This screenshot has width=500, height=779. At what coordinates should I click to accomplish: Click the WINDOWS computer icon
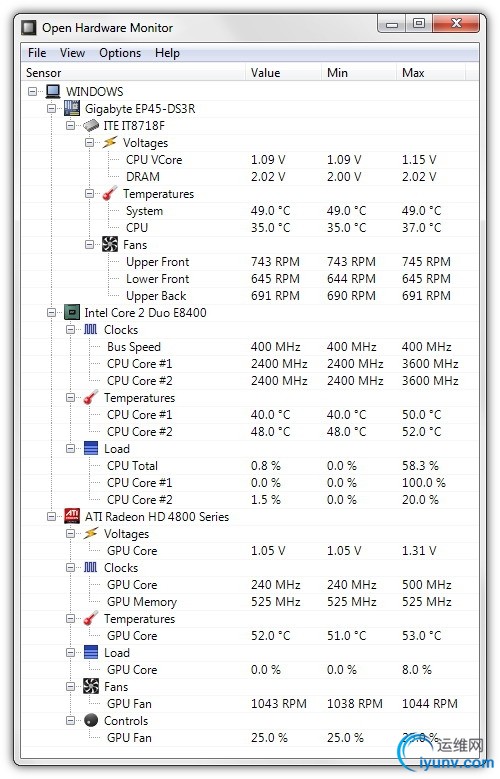click(x=53, y=91)
